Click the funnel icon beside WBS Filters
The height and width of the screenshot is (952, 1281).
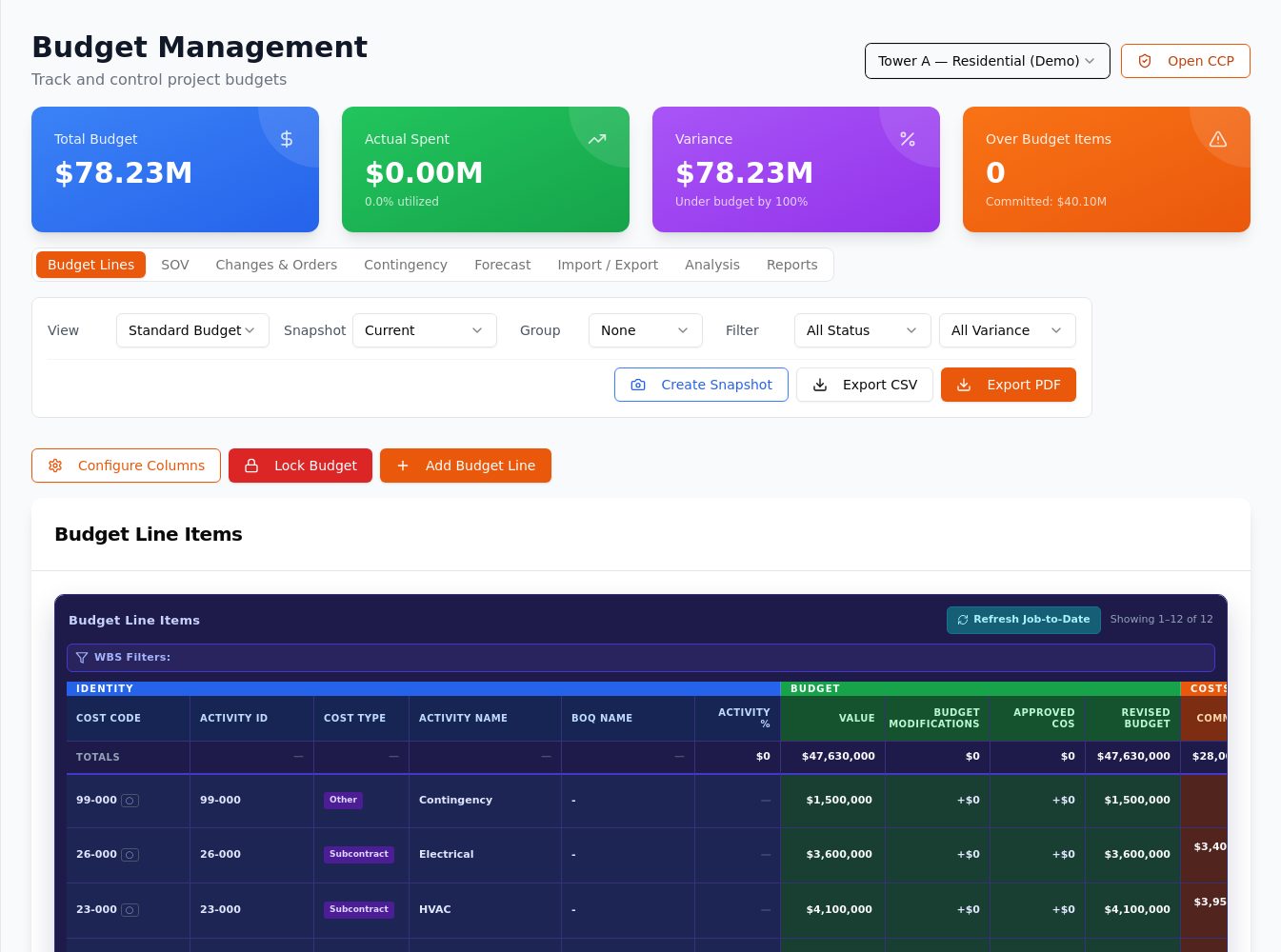pos(82,658)
